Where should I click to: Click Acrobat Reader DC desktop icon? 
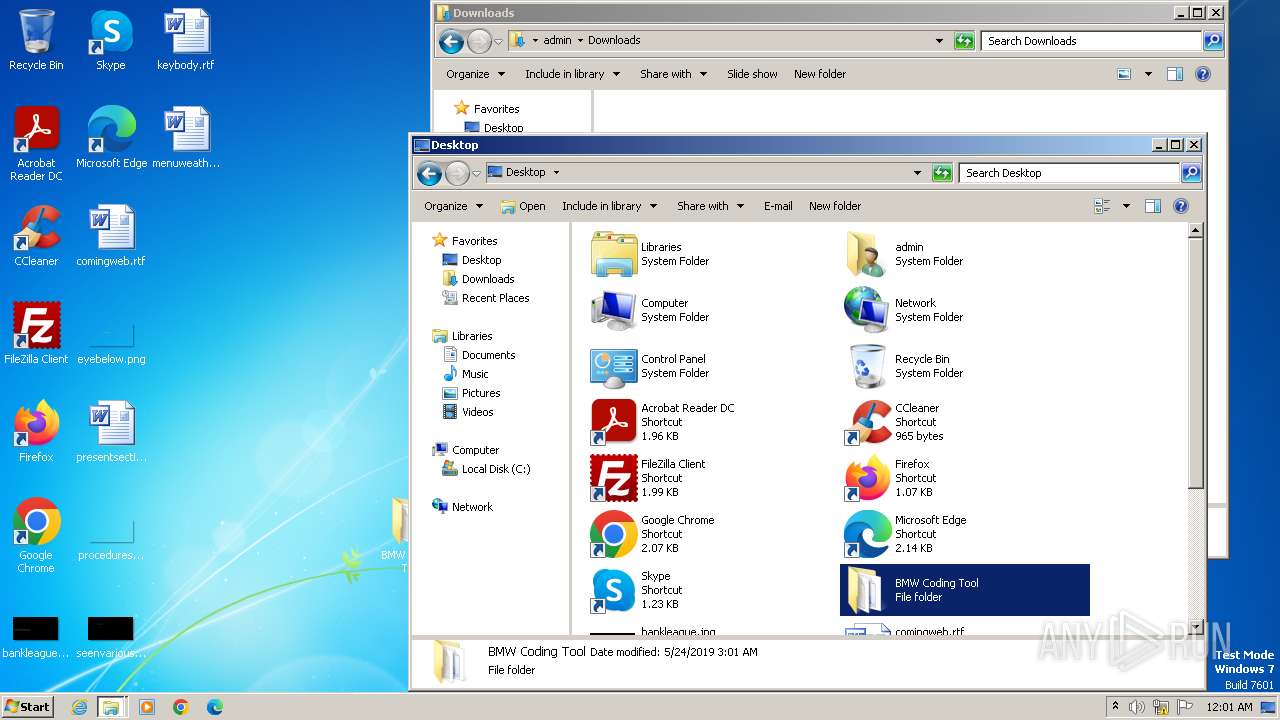(36, 144)
